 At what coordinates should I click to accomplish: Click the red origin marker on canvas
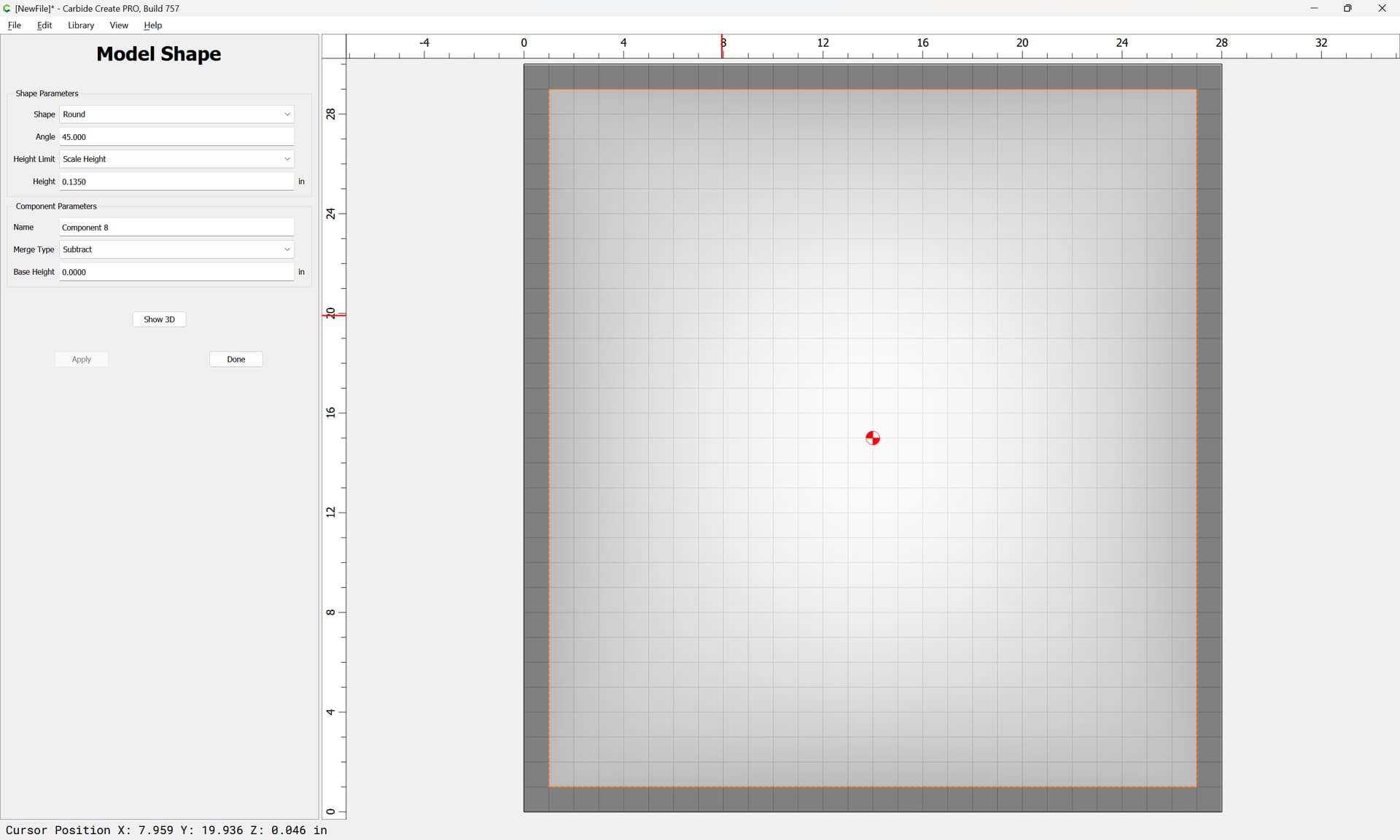873,437
